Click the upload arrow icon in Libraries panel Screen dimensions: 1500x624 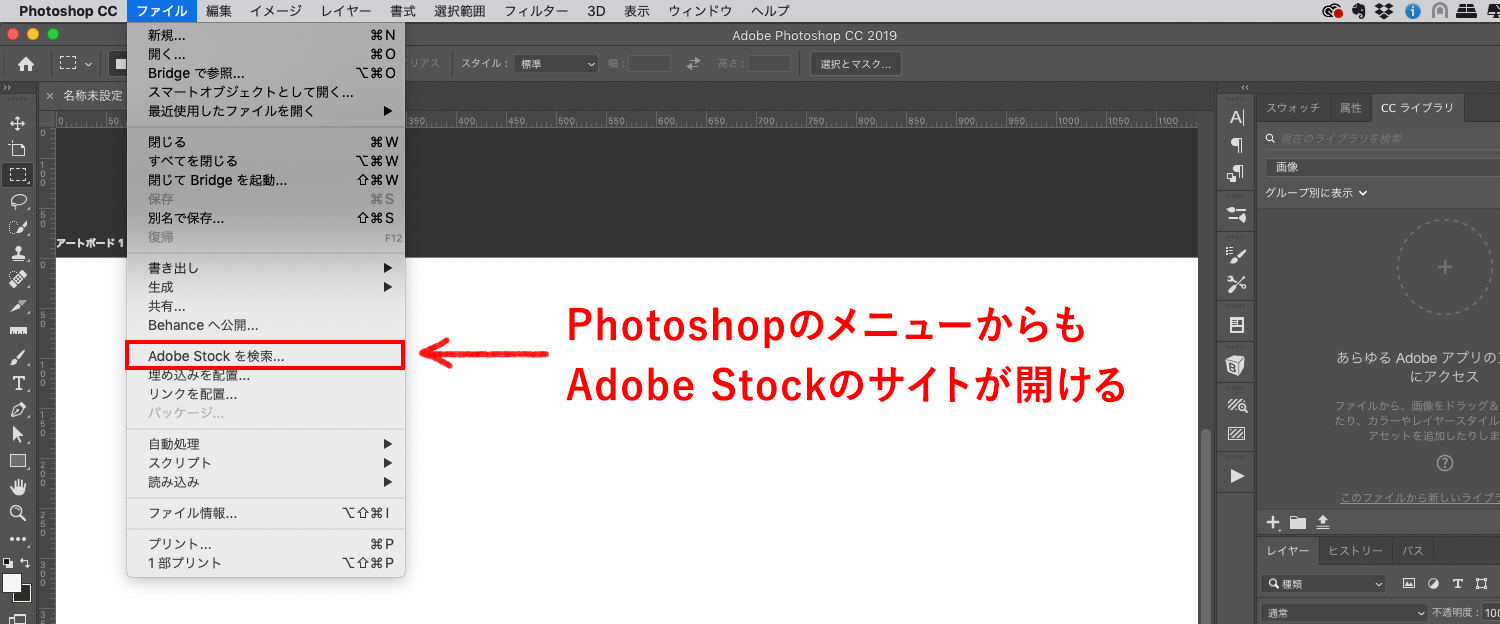[x=1323, y=522]
